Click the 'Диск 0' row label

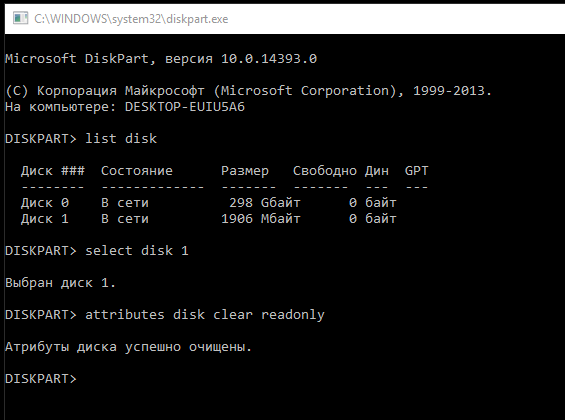tap(45, 203)
